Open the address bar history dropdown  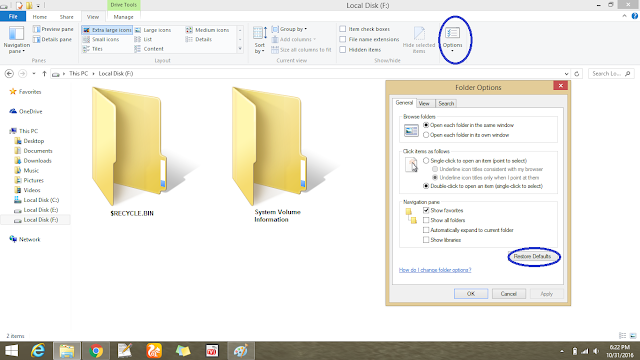566,73
